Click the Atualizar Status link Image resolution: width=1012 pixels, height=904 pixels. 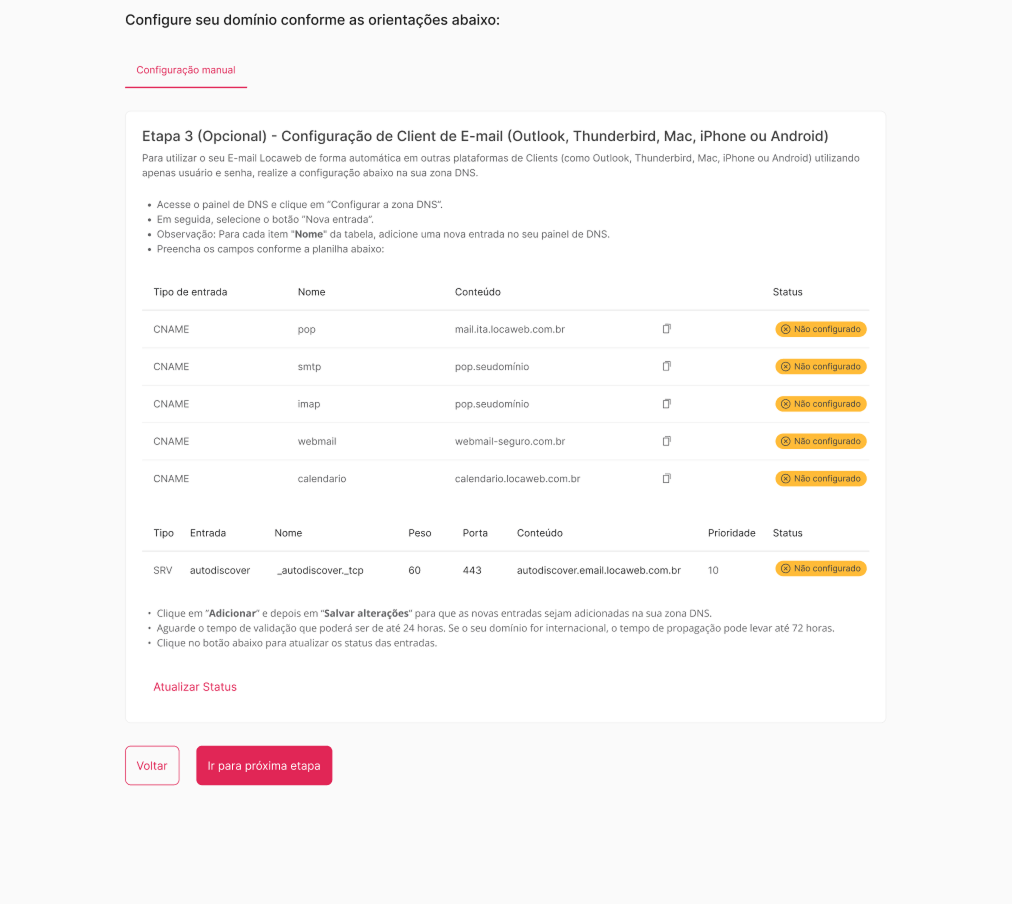[195, 687]
